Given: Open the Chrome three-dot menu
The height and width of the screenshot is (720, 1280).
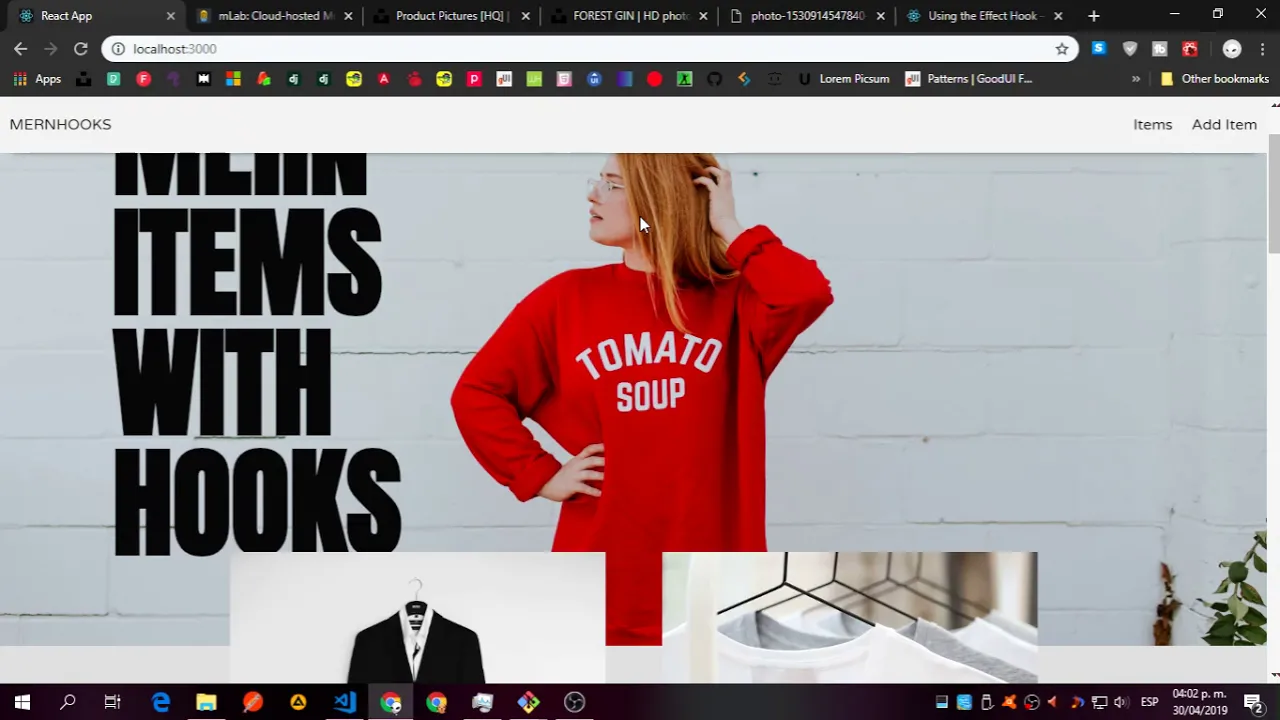Looking at the screenshot, I should pyautogui.click(x=1263, y=48).
